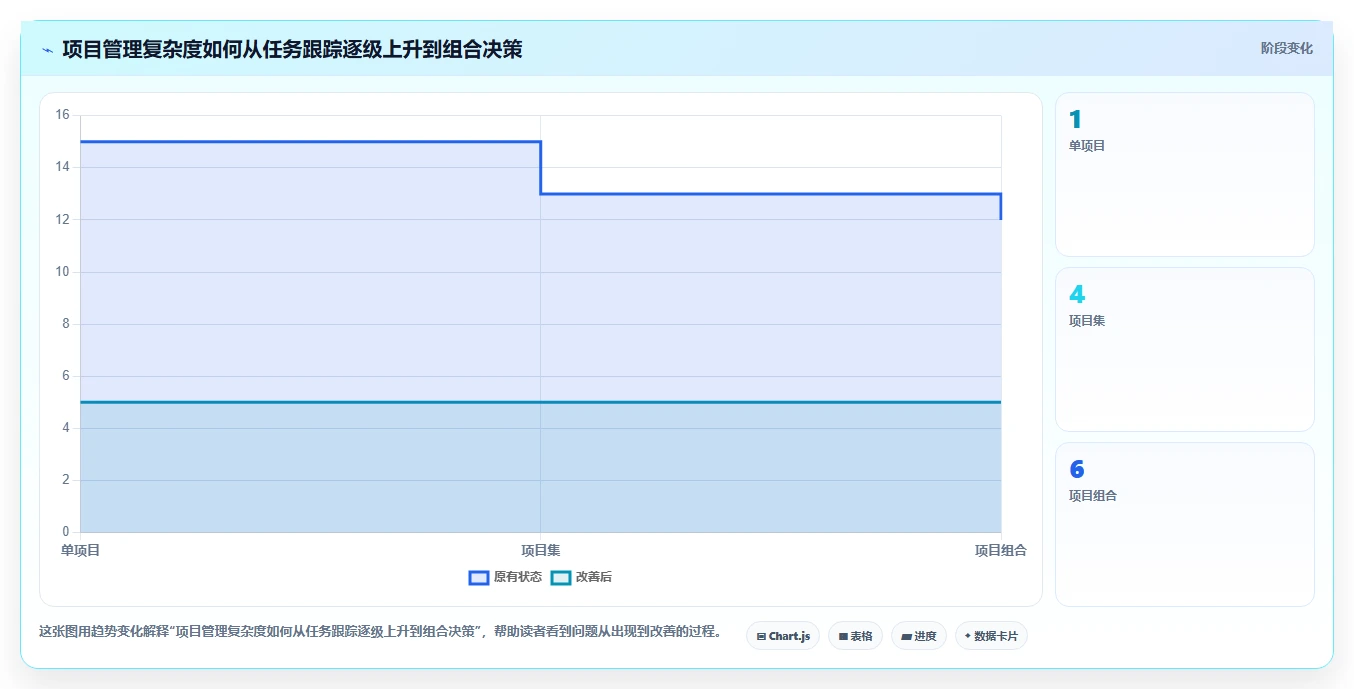Screen dimensions: 1354x689
Task: Click the 项目组合 x-axis label
Action: (x=1001, y=550)
